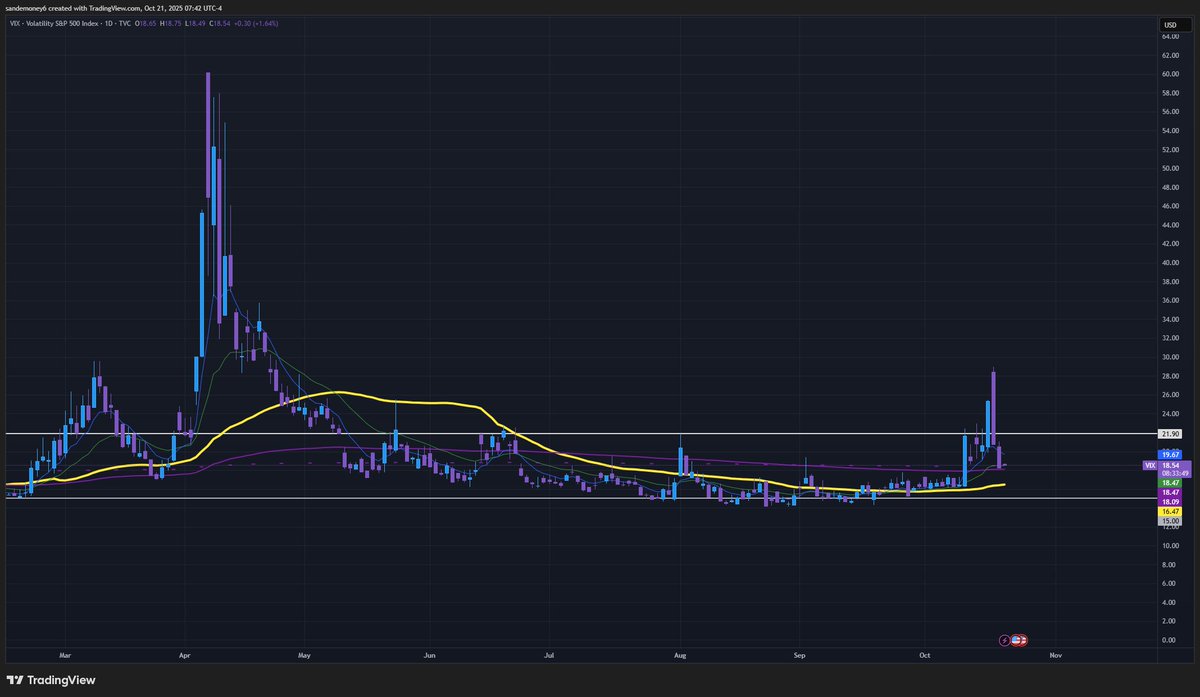Viewport: 1200px width, 697px height.
Task: Click the green 18.47 price label
Action: coord(1170,482)
